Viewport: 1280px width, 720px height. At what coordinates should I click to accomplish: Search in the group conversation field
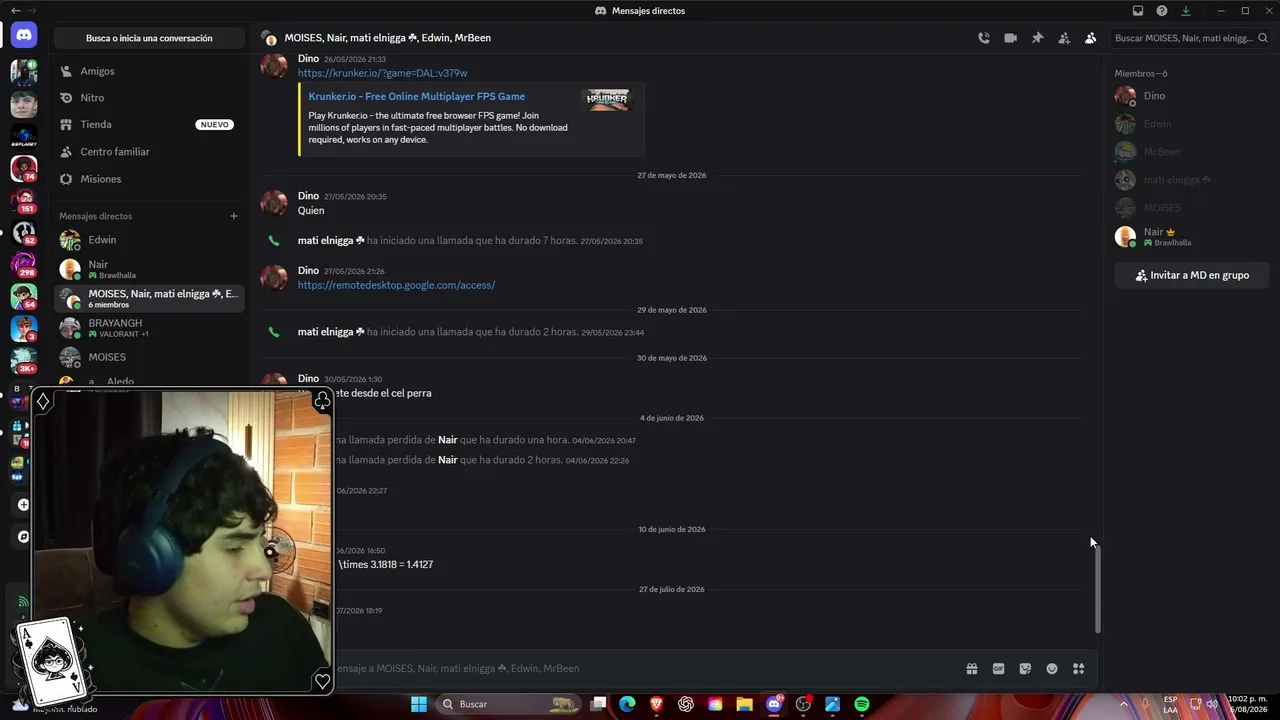click(1192, 38)
